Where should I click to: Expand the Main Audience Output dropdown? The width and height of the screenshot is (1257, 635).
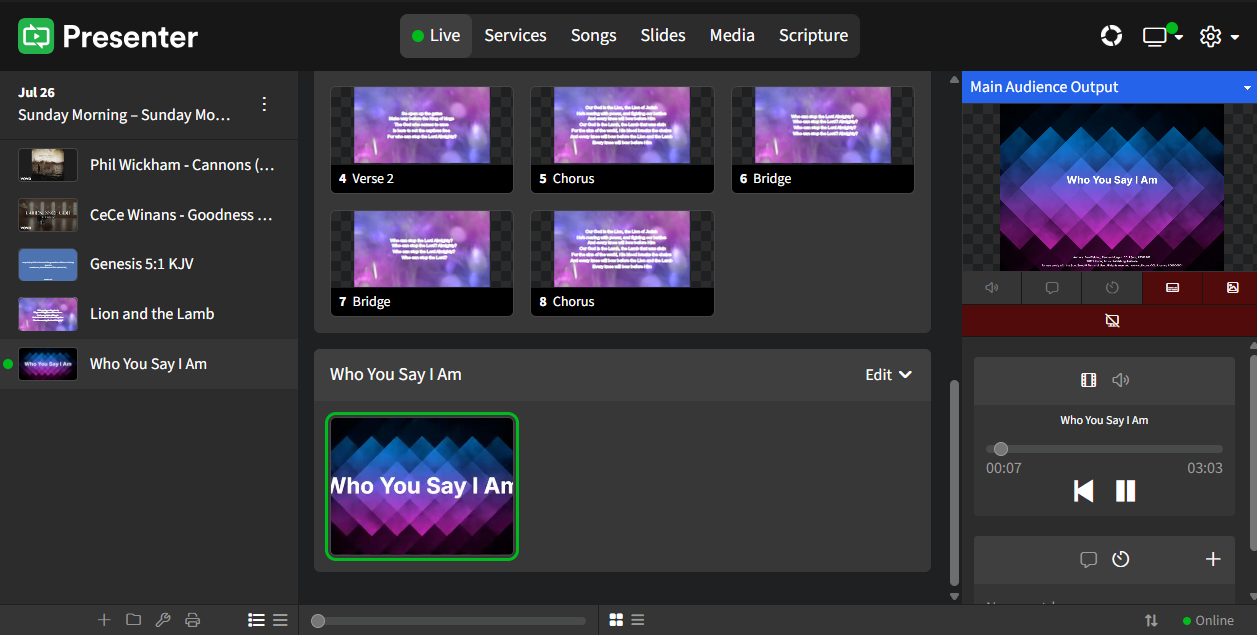click(x=1247, y=88)
